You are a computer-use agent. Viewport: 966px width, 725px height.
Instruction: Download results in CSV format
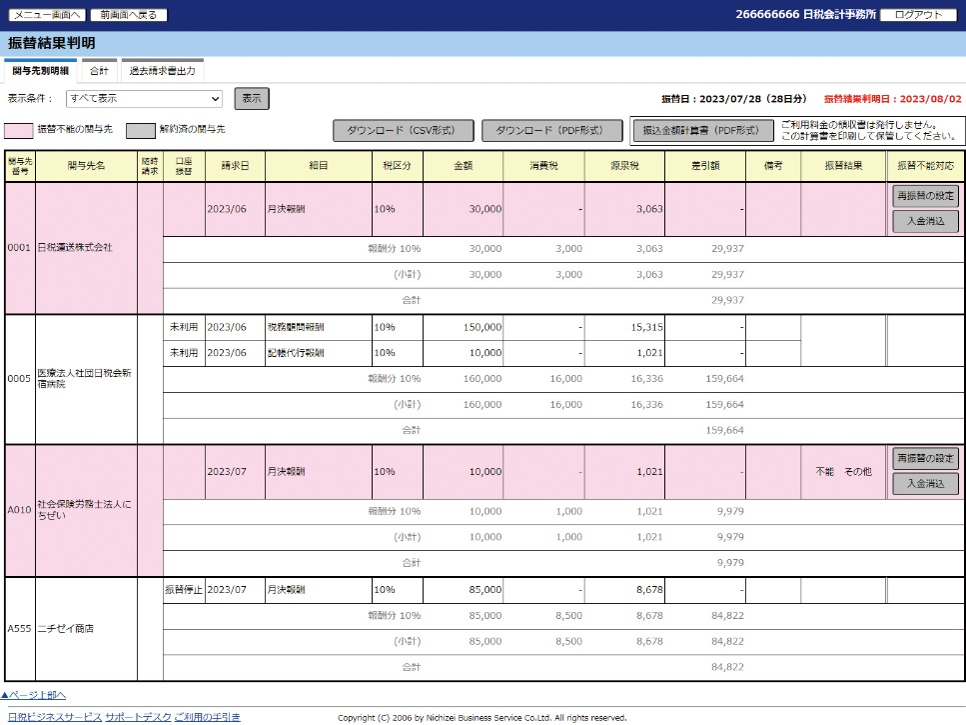click(x=403, y=130)
